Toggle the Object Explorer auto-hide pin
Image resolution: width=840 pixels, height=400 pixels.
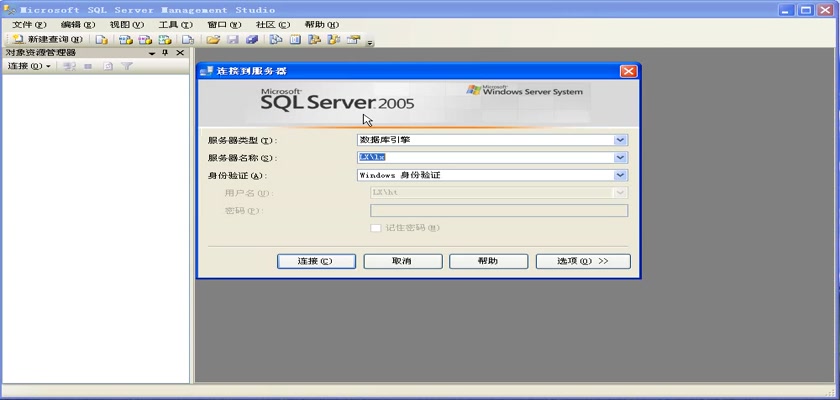click(166, 52)
